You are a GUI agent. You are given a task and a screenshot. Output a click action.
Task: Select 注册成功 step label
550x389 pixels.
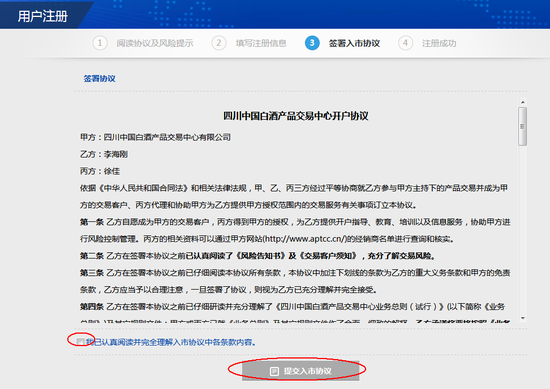click(439, 43)
